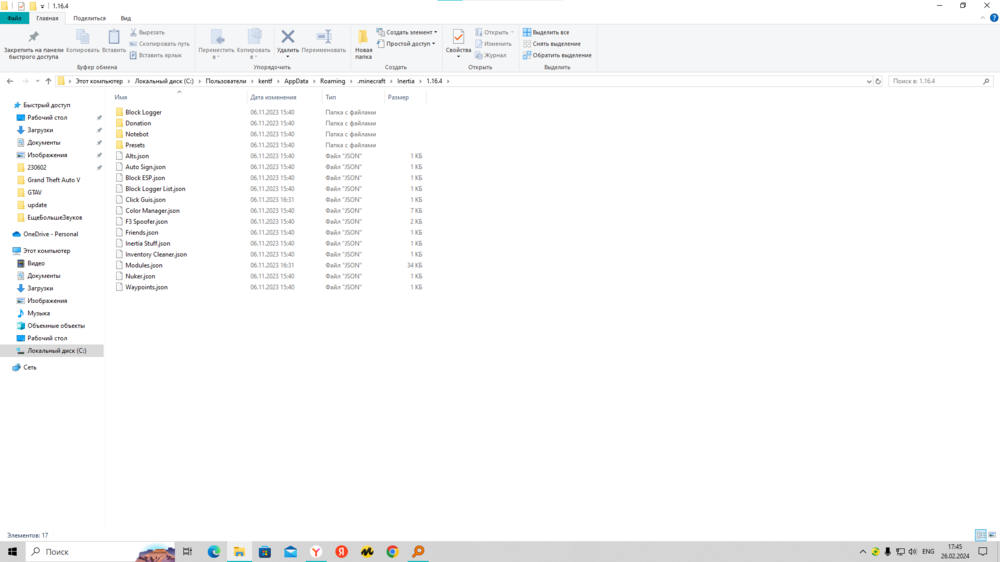Show hidden system tray icons
This screenshot has width=1000, height=562.
tap(863, 551)
